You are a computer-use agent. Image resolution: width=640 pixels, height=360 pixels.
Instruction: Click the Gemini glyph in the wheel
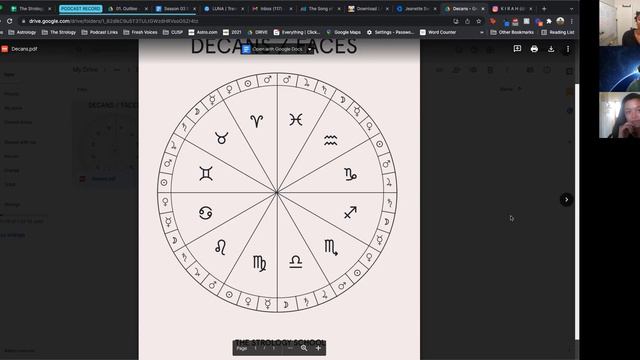[206, 174]
